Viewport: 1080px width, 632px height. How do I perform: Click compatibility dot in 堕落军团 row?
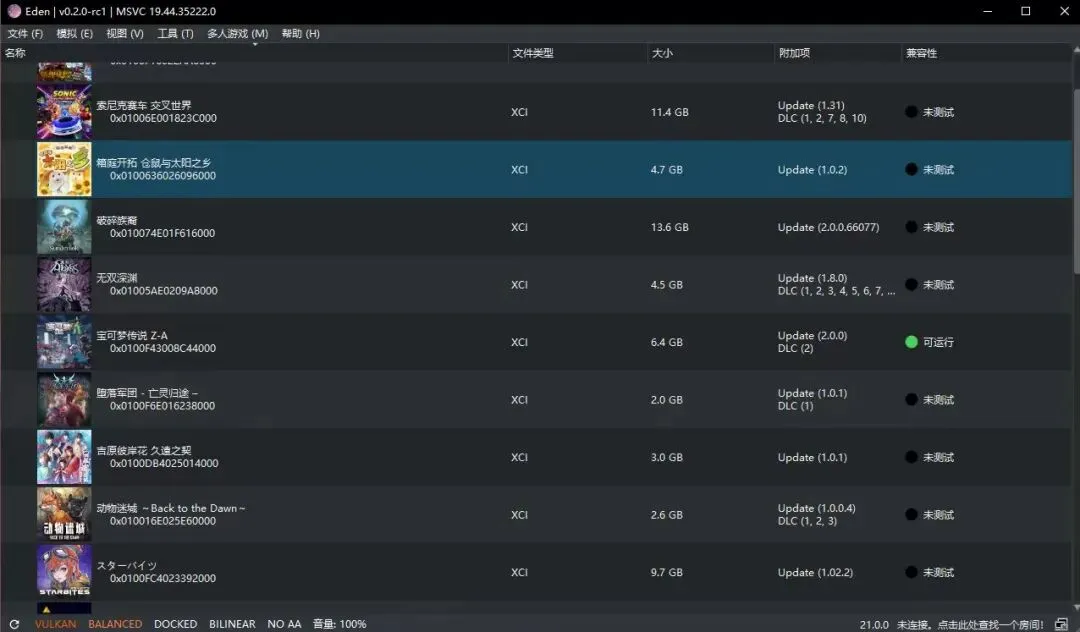[911, 399]
